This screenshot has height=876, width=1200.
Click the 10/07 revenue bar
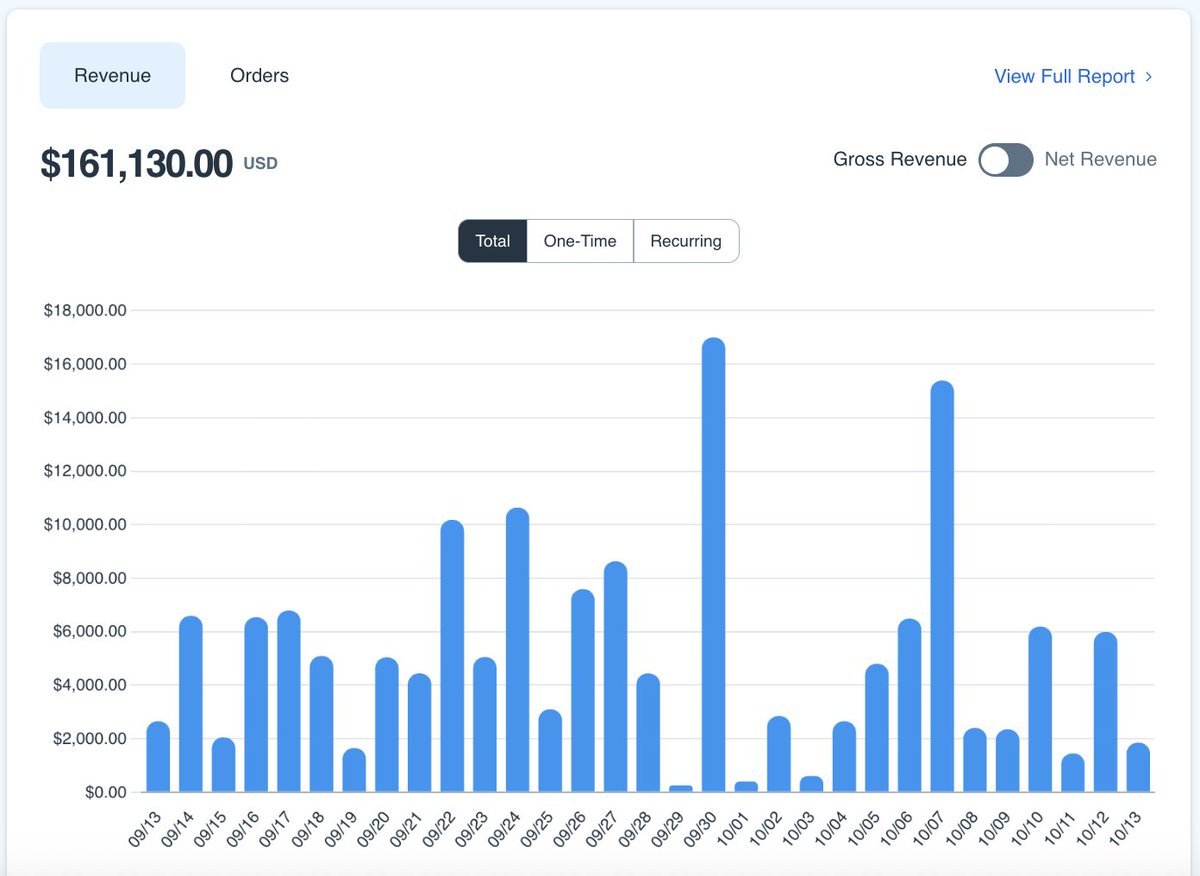pyautogui.click(x=942, y=587)
